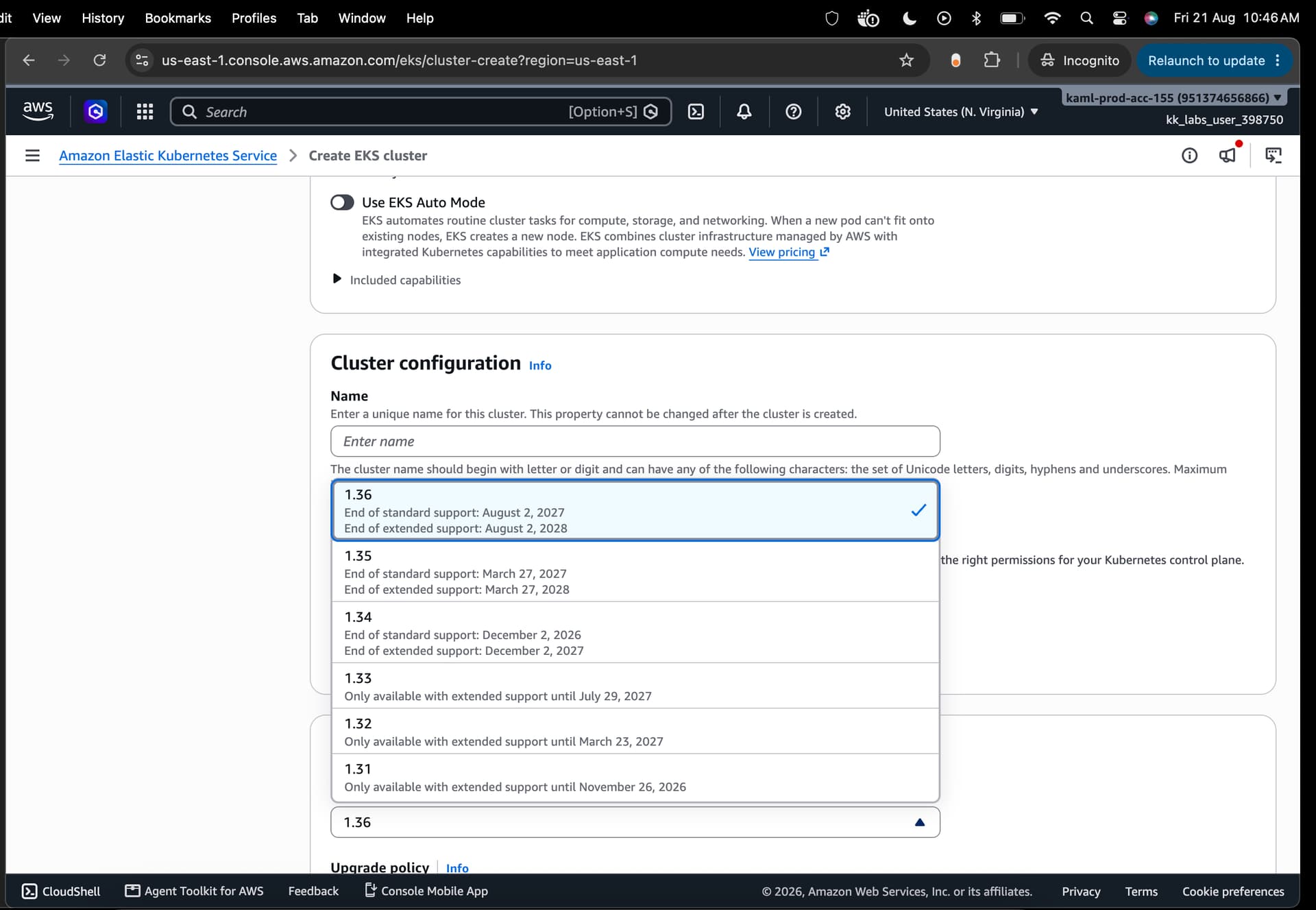
Task: Open the Bookmarks menu
Action: (x=178, y=18)
